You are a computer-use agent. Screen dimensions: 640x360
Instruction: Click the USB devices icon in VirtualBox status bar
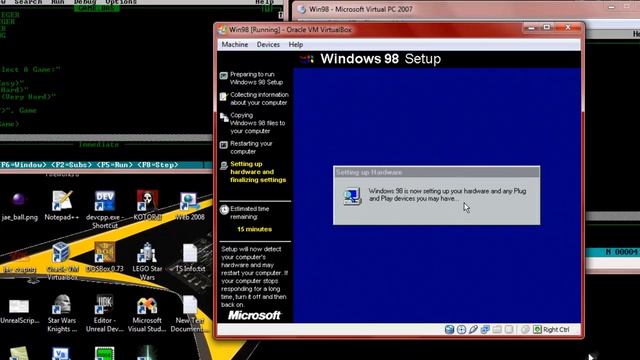[x=473, y=329]
